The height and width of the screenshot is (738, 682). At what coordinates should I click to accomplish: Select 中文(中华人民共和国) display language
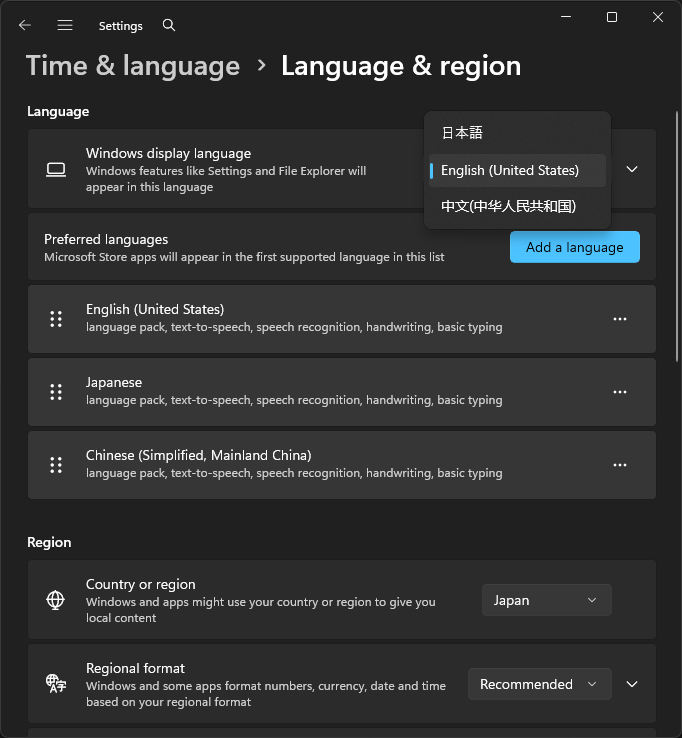click(517, 206)
